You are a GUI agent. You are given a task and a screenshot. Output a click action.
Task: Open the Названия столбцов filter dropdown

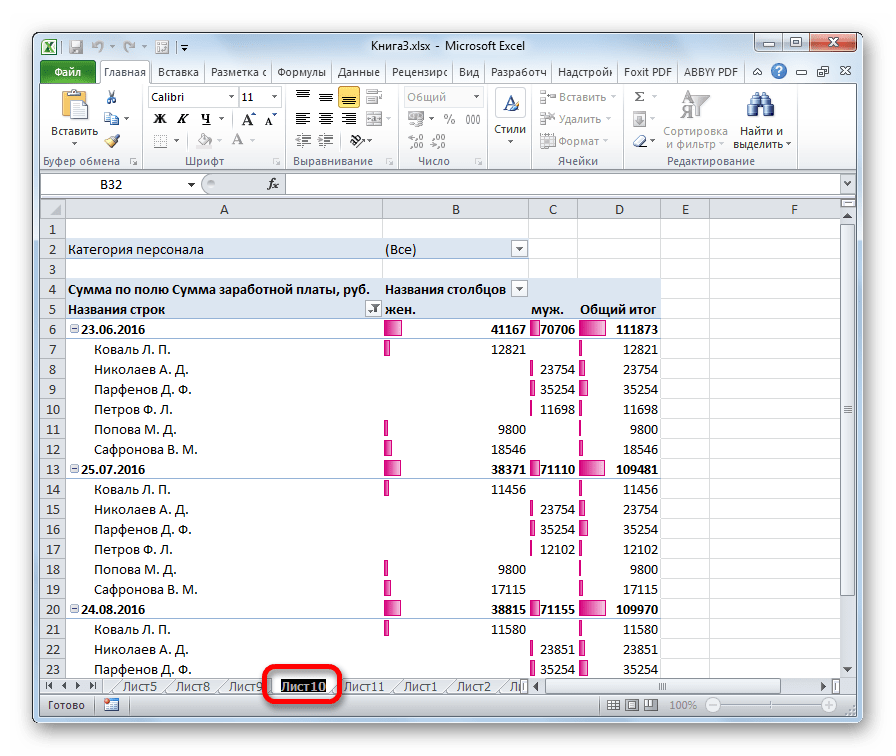[x=518, y=289]
